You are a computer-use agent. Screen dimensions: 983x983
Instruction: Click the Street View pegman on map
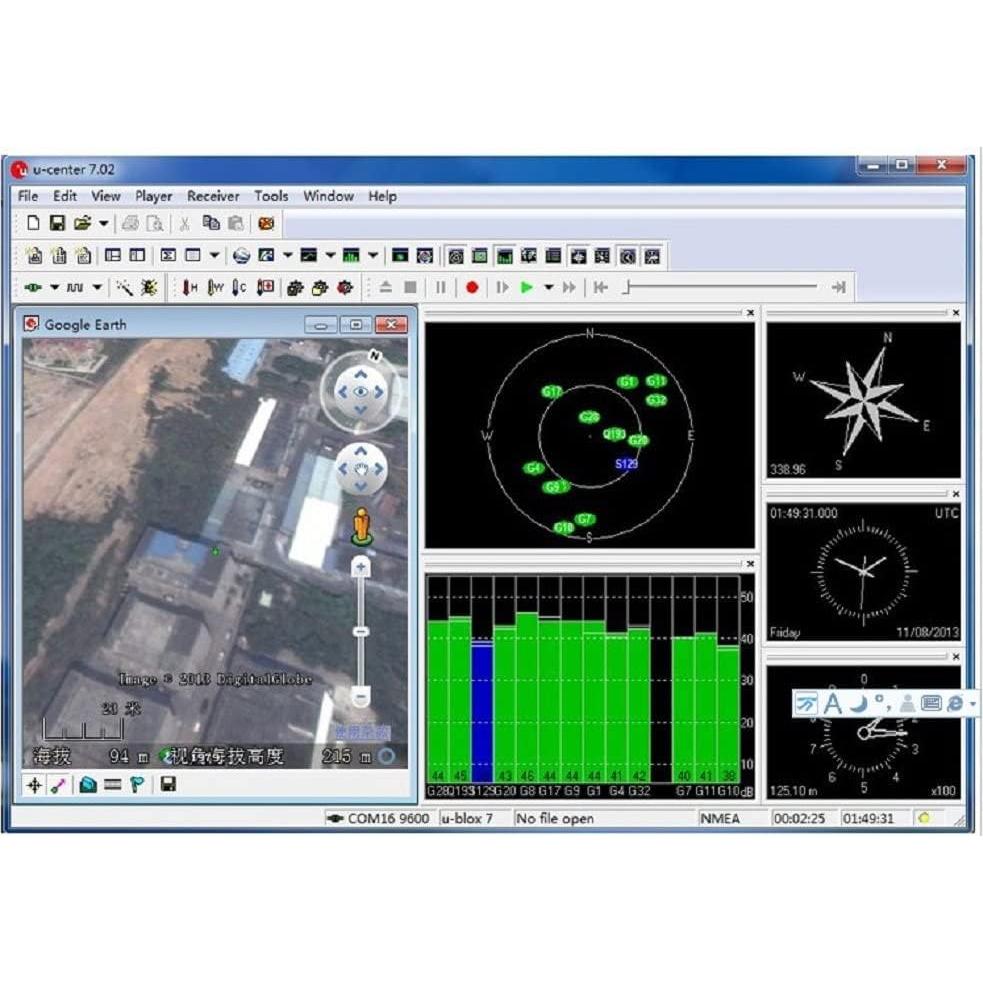[361, 525]
